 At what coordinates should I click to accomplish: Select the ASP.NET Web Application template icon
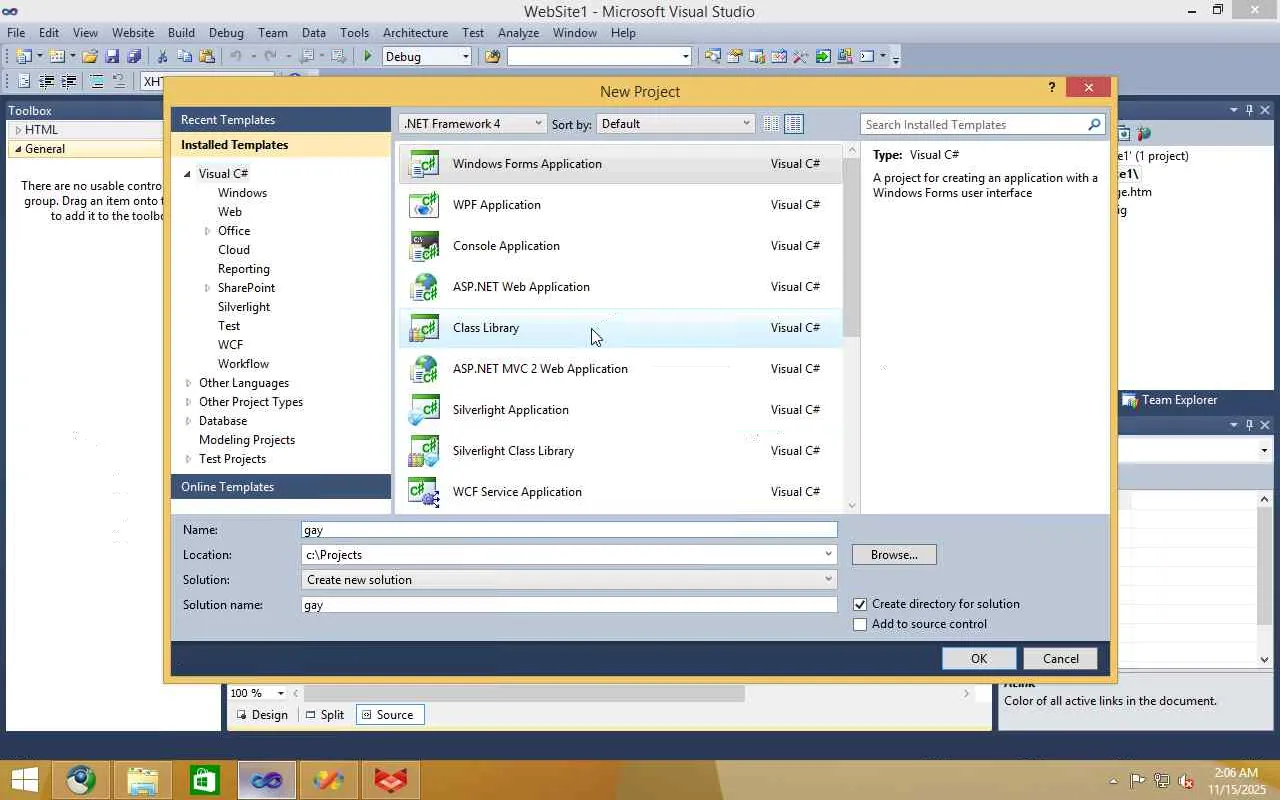(424, 287)
